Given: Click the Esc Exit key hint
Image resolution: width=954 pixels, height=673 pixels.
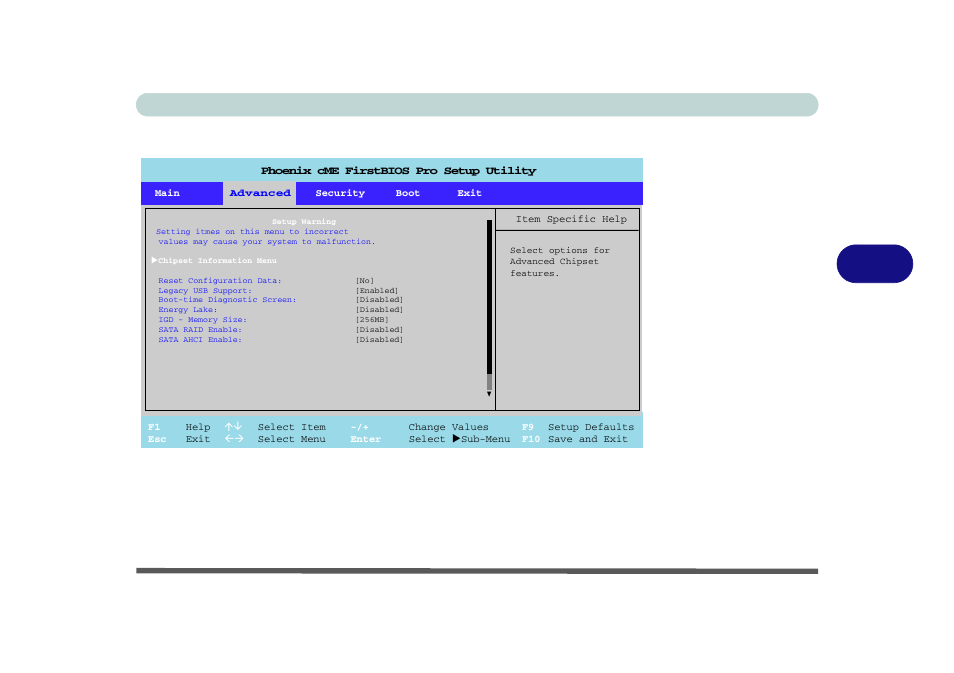Looking at the screenshot, I should pyautogui.click(x=179, y=439).
